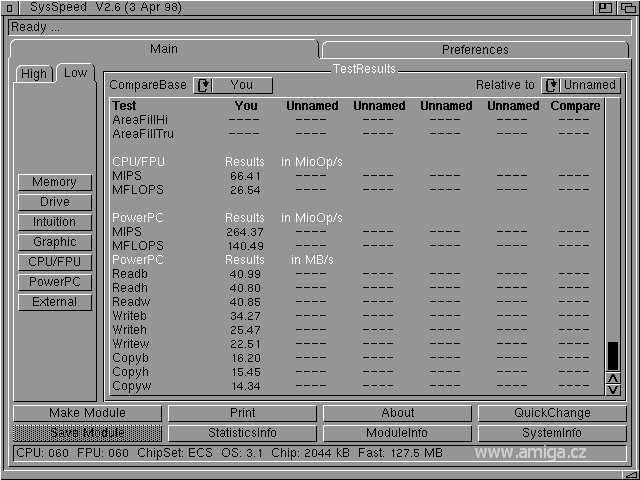Run the CPU/FPU test
The width and height of the screenshot is (640, 480).
[54, 262]
